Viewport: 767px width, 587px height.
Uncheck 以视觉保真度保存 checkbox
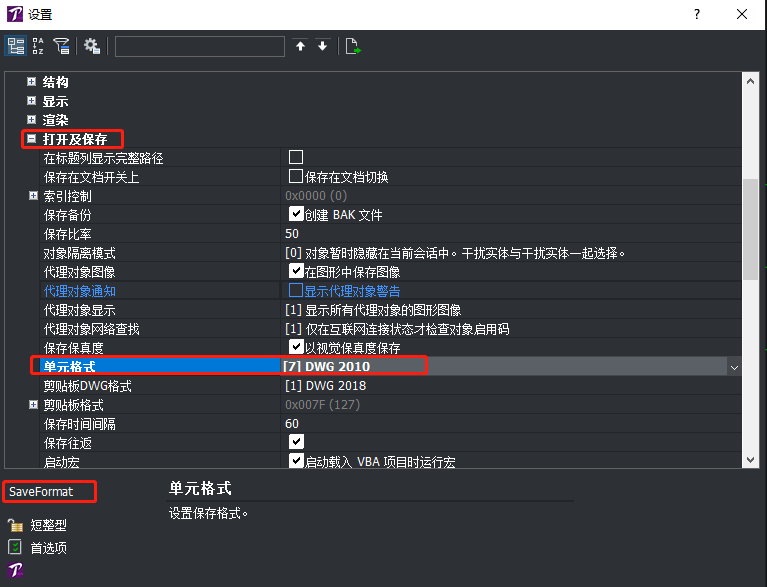point(296,347)
